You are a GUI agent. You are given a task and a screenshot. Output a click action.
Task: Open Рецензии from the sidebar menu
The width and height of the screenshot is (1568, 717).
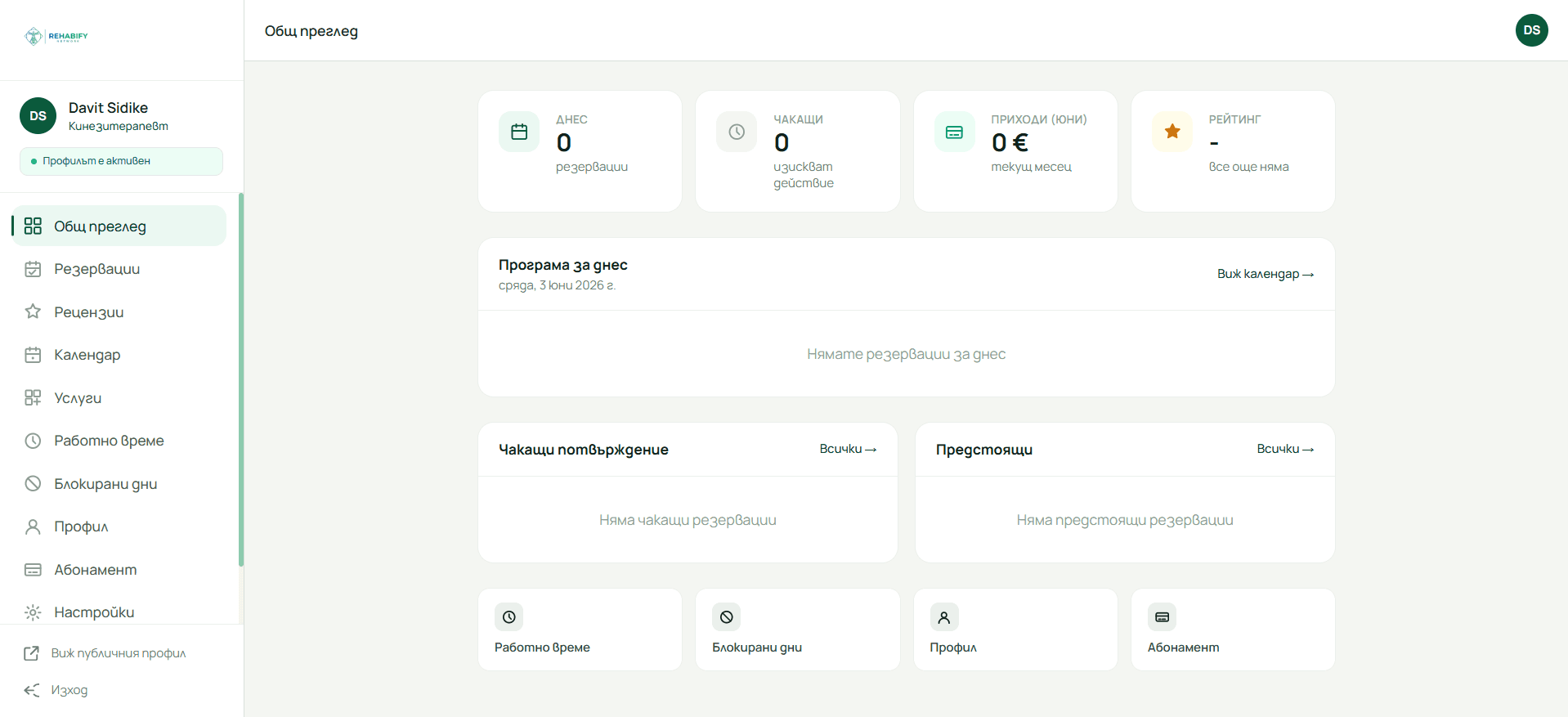coord(119,311)
